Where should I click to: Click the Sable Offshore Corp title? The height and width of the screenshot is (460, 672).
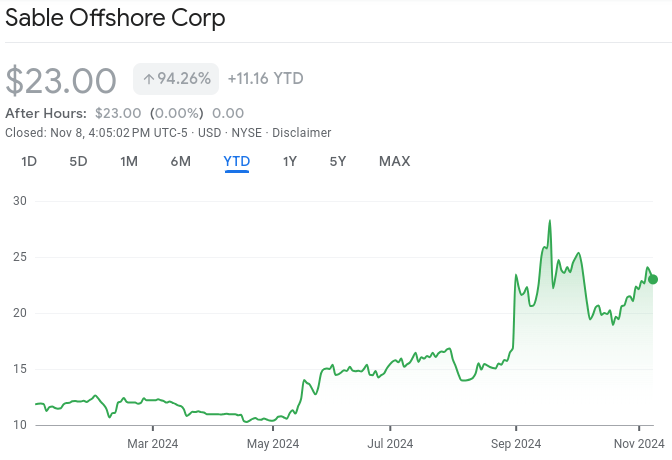(x=116, y=18)
